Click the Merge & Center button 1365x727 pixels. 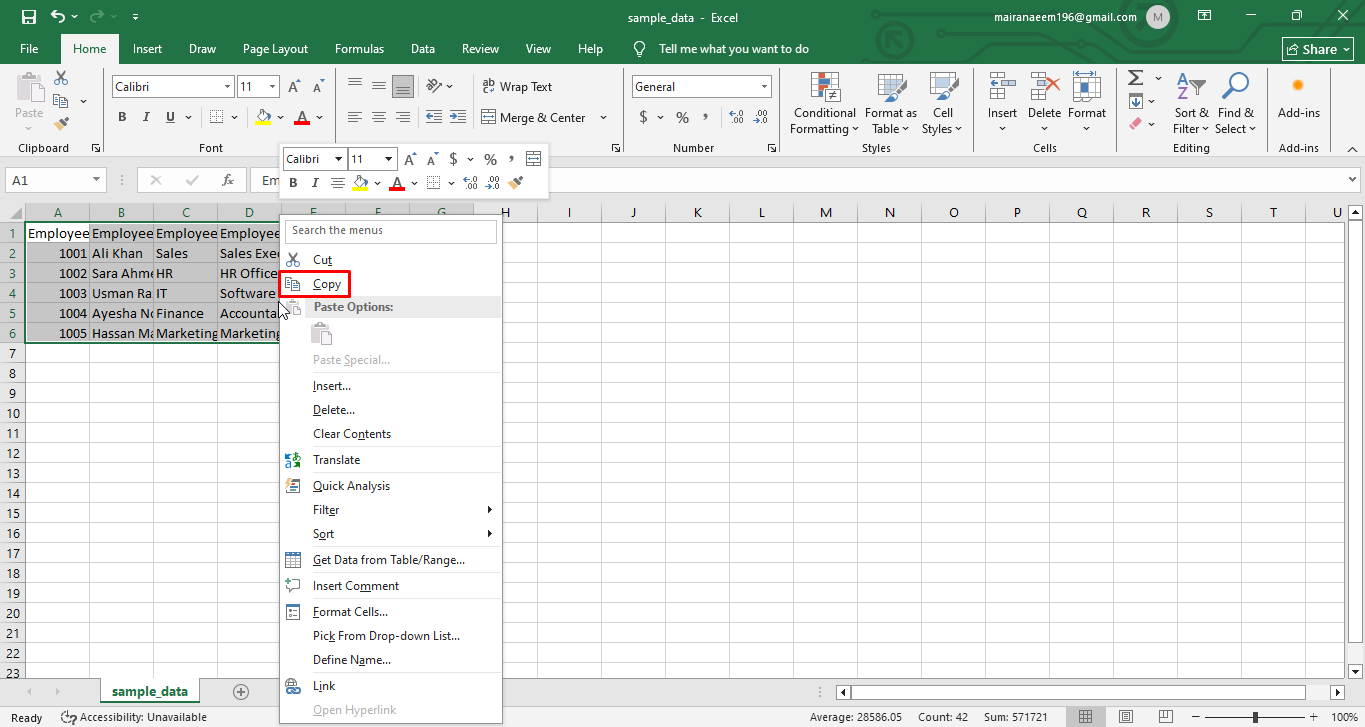(534, 117)
